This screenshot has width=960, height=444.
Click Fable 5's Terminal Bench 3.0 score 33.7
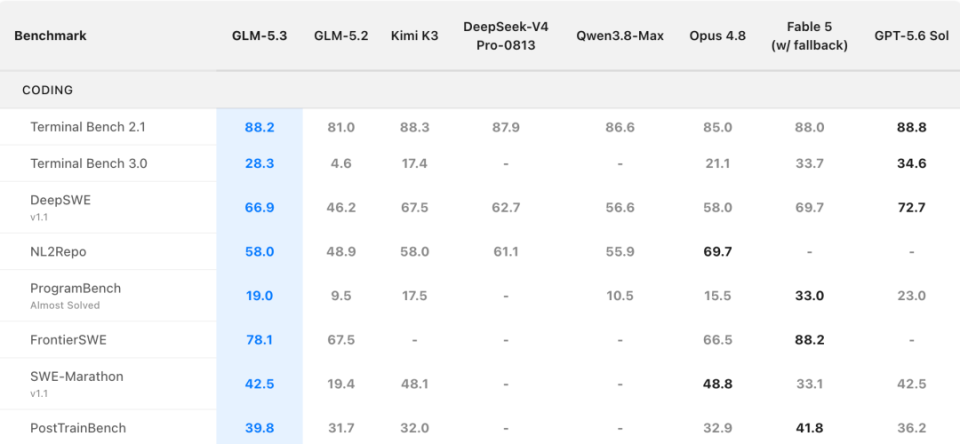coord(809,164)
